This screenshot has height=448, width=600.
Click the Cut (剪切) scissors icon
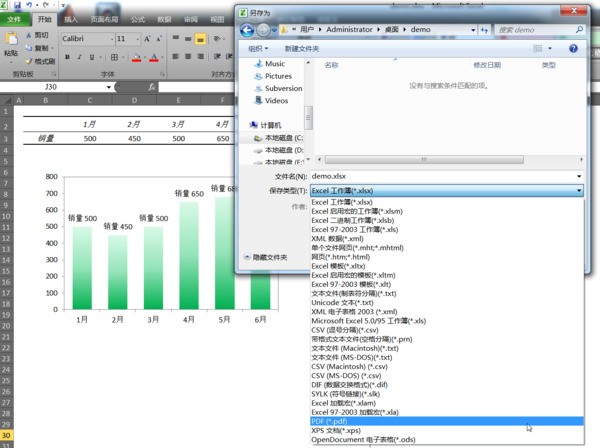point(29,36)
